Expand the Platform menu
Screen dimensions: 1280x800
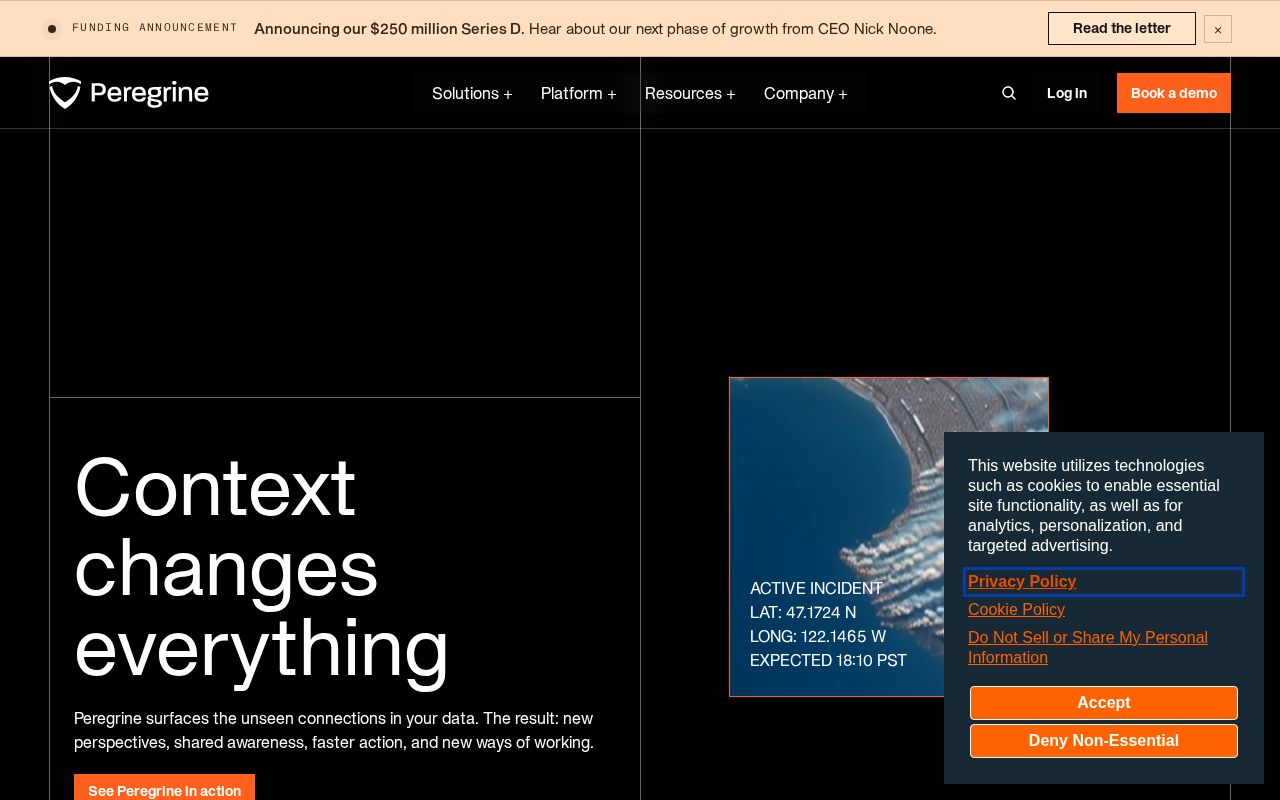[579, 93]
